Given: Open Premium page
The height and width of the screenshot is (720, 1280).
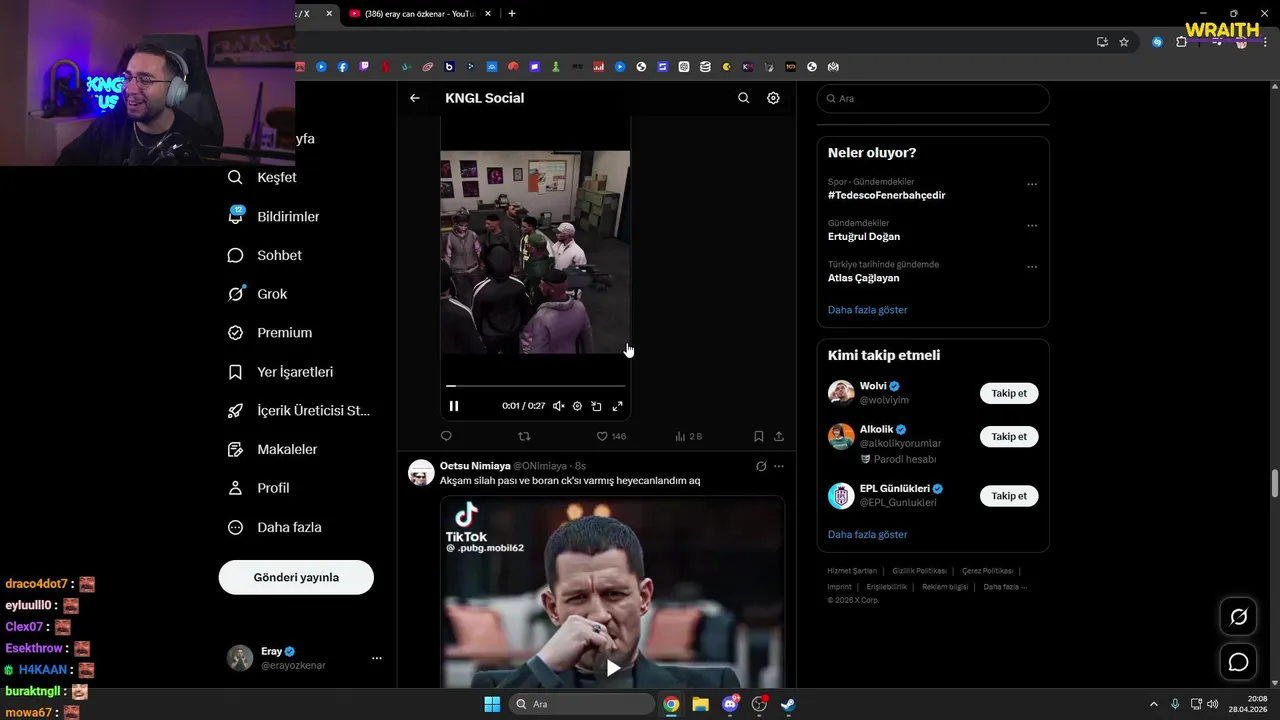Looking at the screenshot, I should click(x=270, y=333).
